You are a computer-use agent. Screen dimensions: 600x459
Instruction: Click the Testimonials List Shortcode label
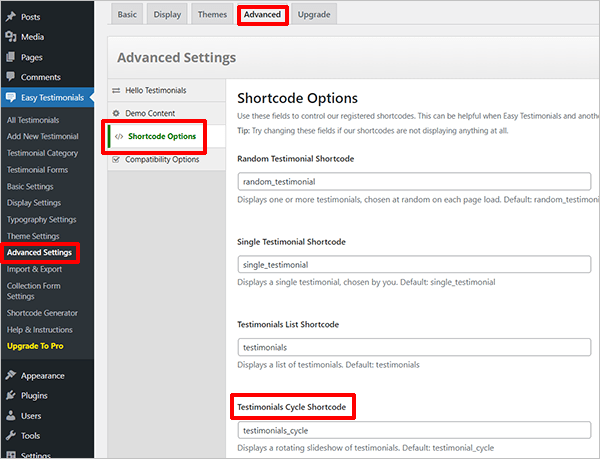288,324
